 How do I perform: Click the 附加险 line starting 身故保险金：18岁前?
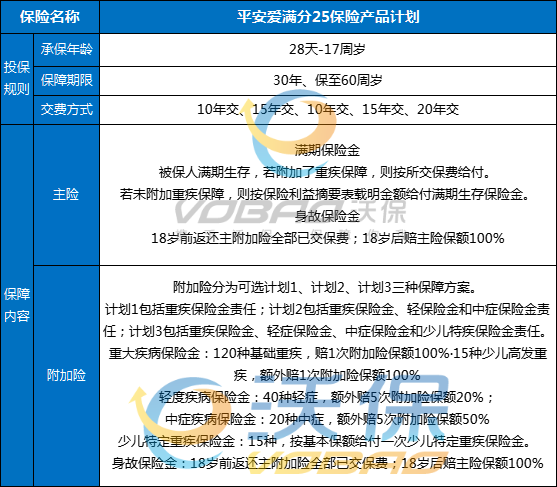coord(328,464)
